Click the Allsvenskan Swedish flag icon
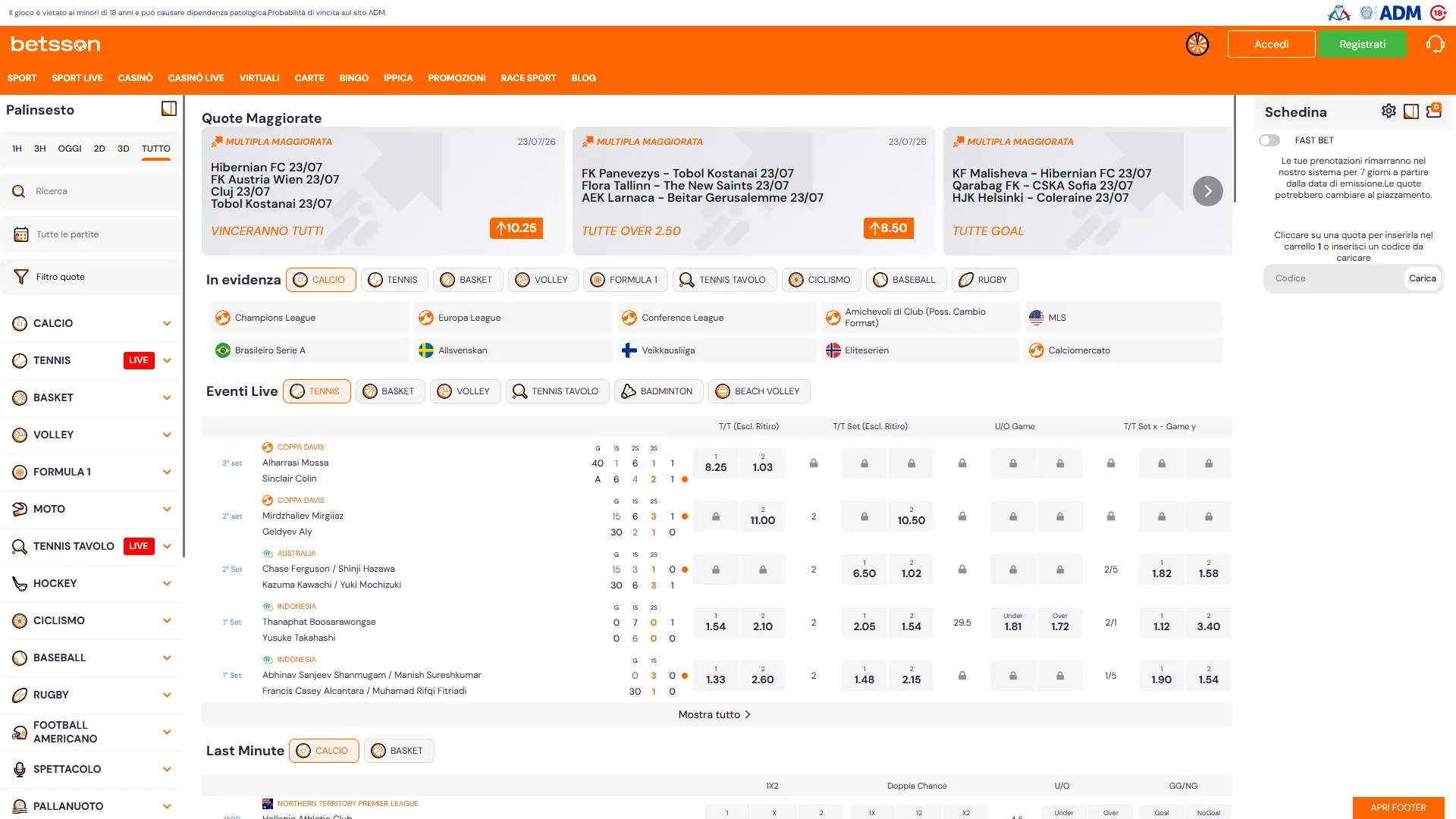1456x819 pixels. 426,350
